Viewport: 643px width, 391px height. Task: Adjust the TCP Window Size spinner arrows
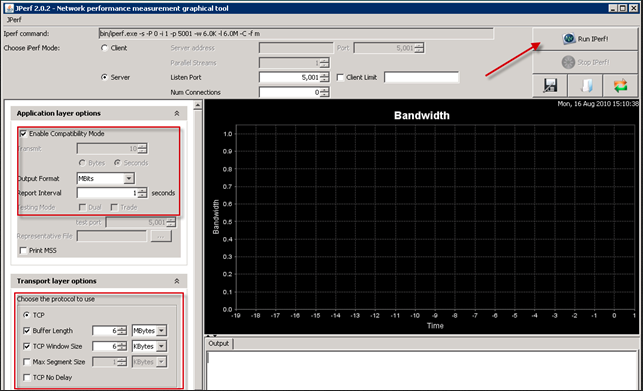tap(122, 346)
